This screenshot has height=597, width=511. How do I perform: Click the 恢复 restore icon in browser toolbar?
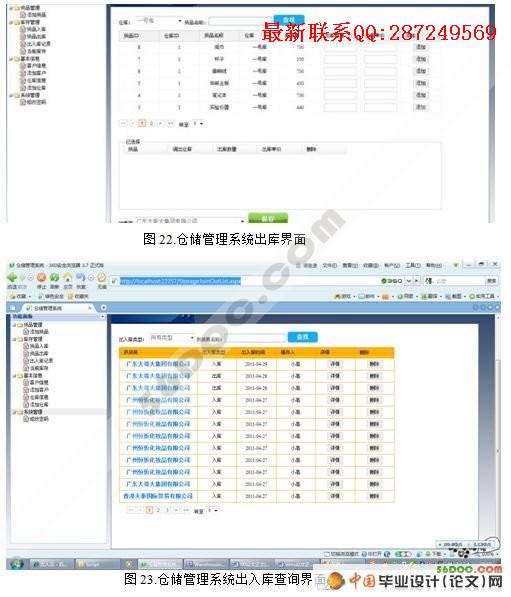[81, 278]
